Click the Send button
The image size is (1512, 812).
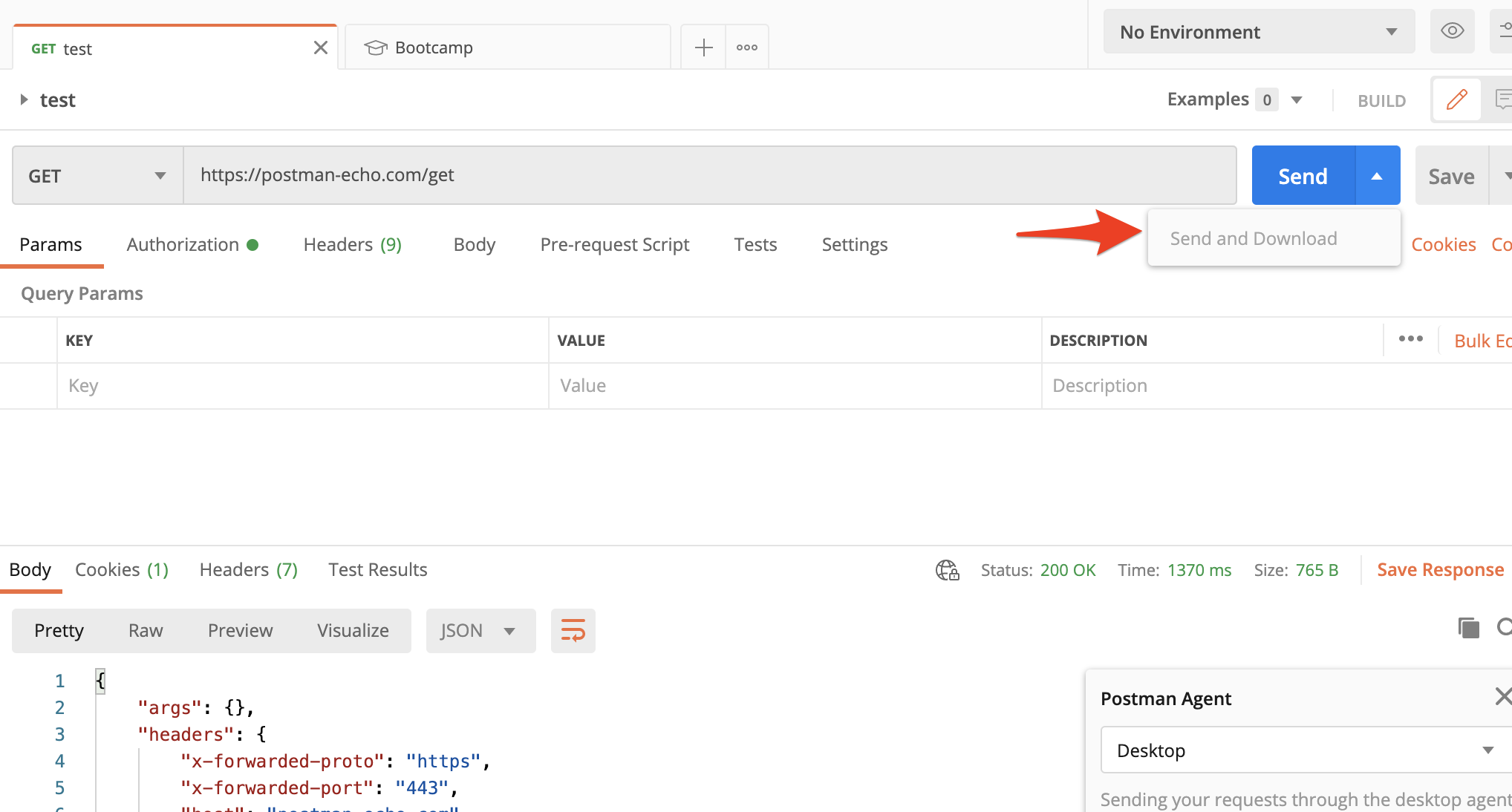tap(1303, 175)
